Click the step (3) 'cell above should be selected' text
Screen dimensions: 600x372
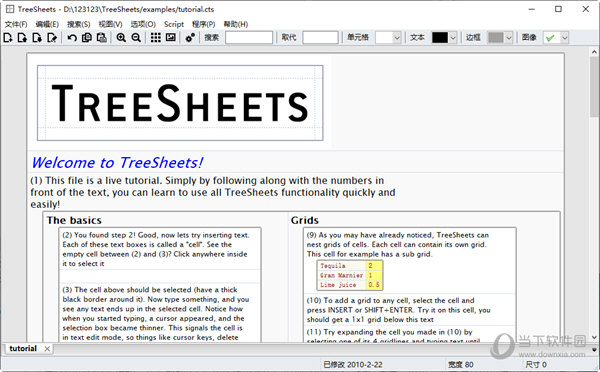(x=156, y=313)
